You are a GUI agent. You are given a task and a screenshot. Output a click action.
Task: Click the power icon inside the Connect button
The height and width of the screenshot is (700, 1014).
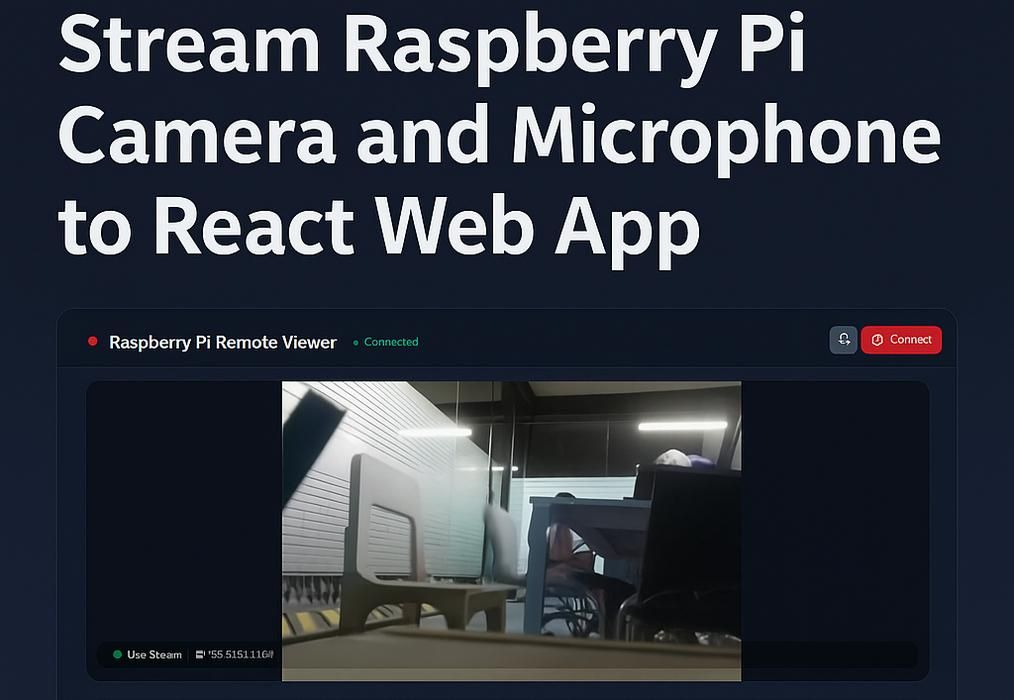pos(878,340)
